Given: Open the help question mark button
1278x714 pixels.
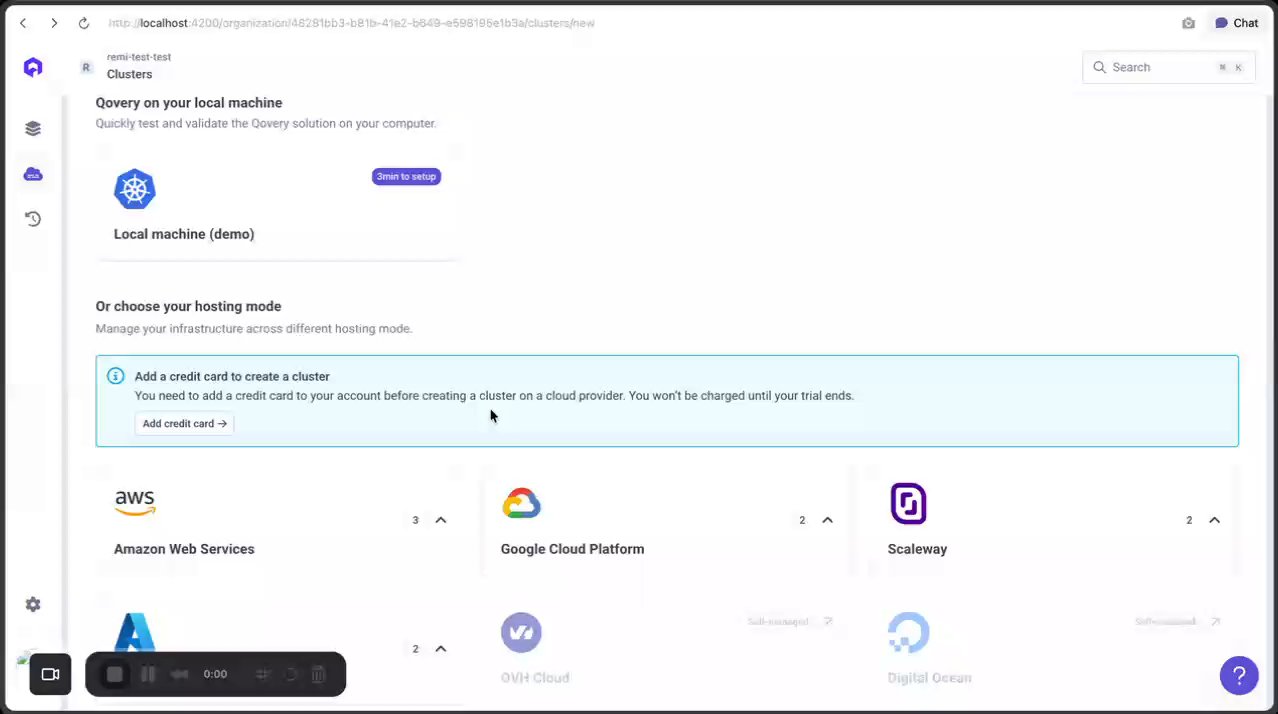Looking at the screenshot, I should (1239, 675).
